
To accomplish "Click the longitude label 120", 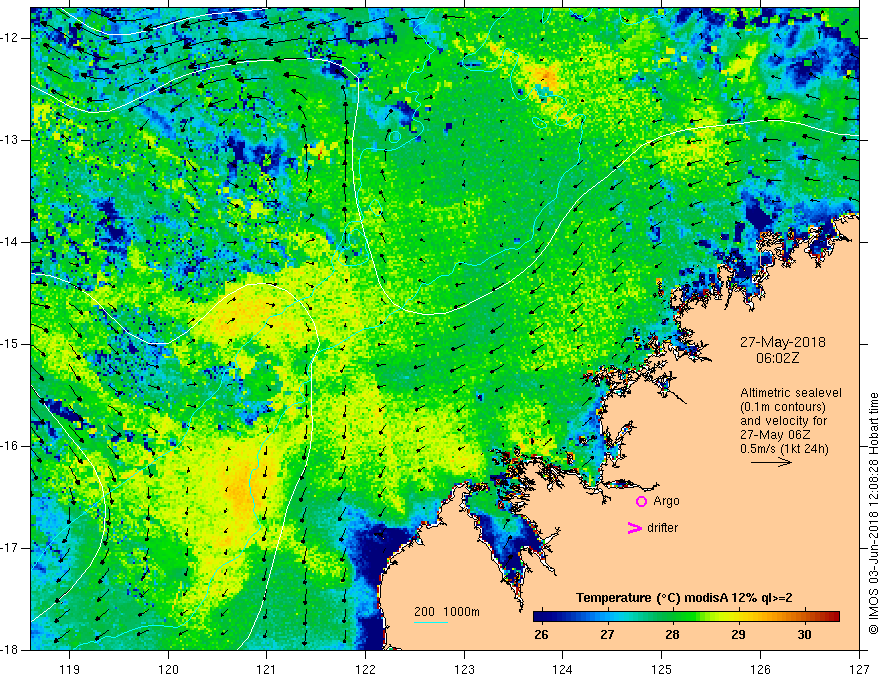I will [x=168, y=669].
